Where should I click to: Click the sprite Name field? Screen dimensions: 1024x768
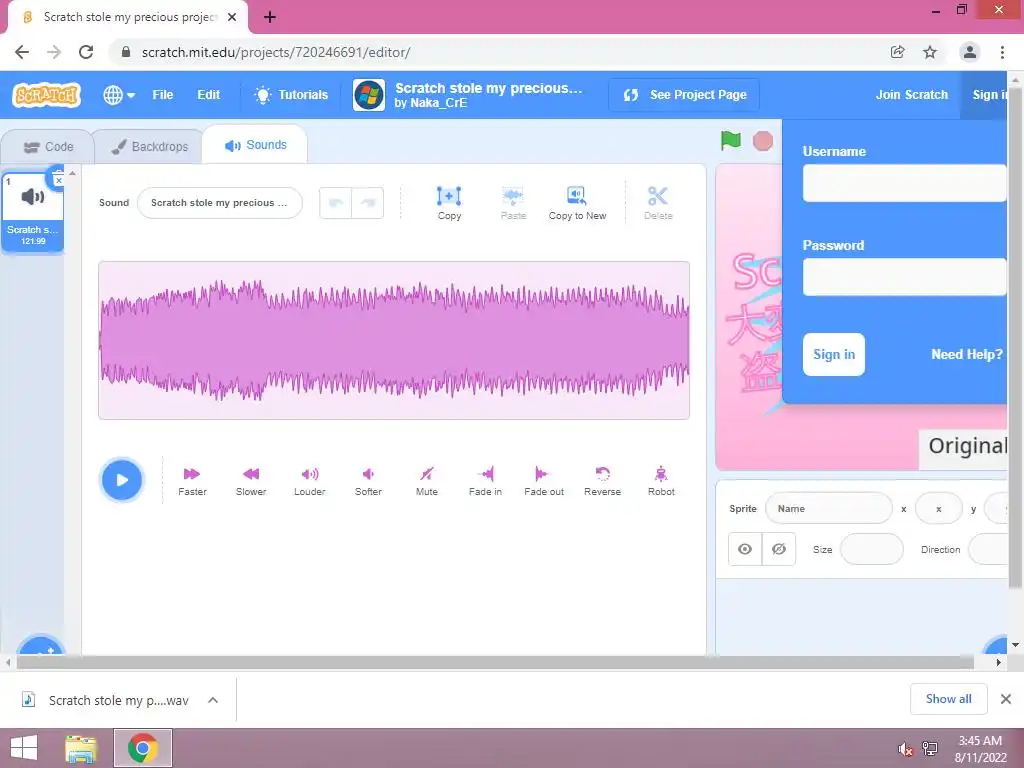coord(829,509)
